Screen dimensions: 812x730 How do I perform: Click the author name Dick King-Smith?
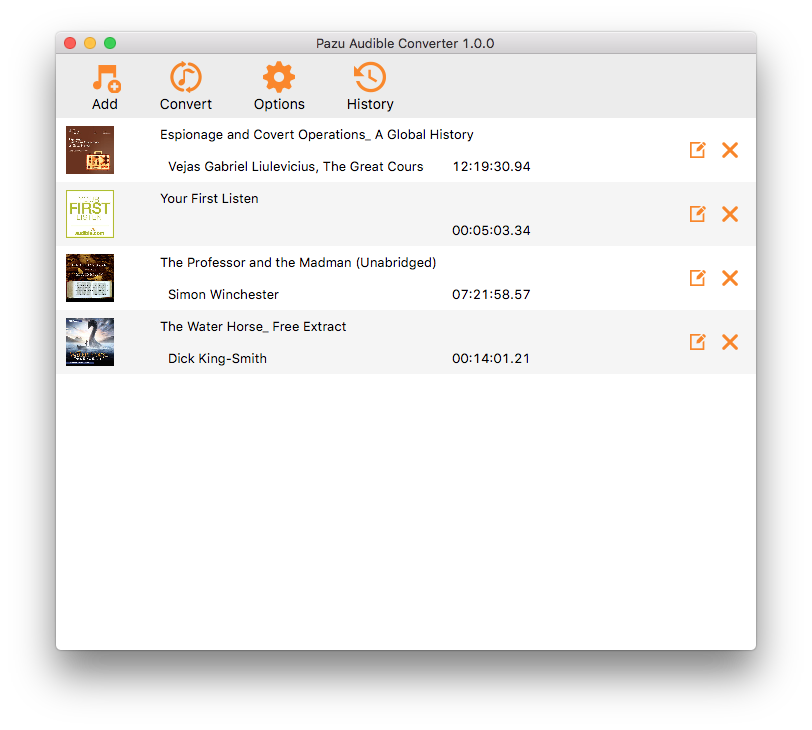tap(217, 359)
